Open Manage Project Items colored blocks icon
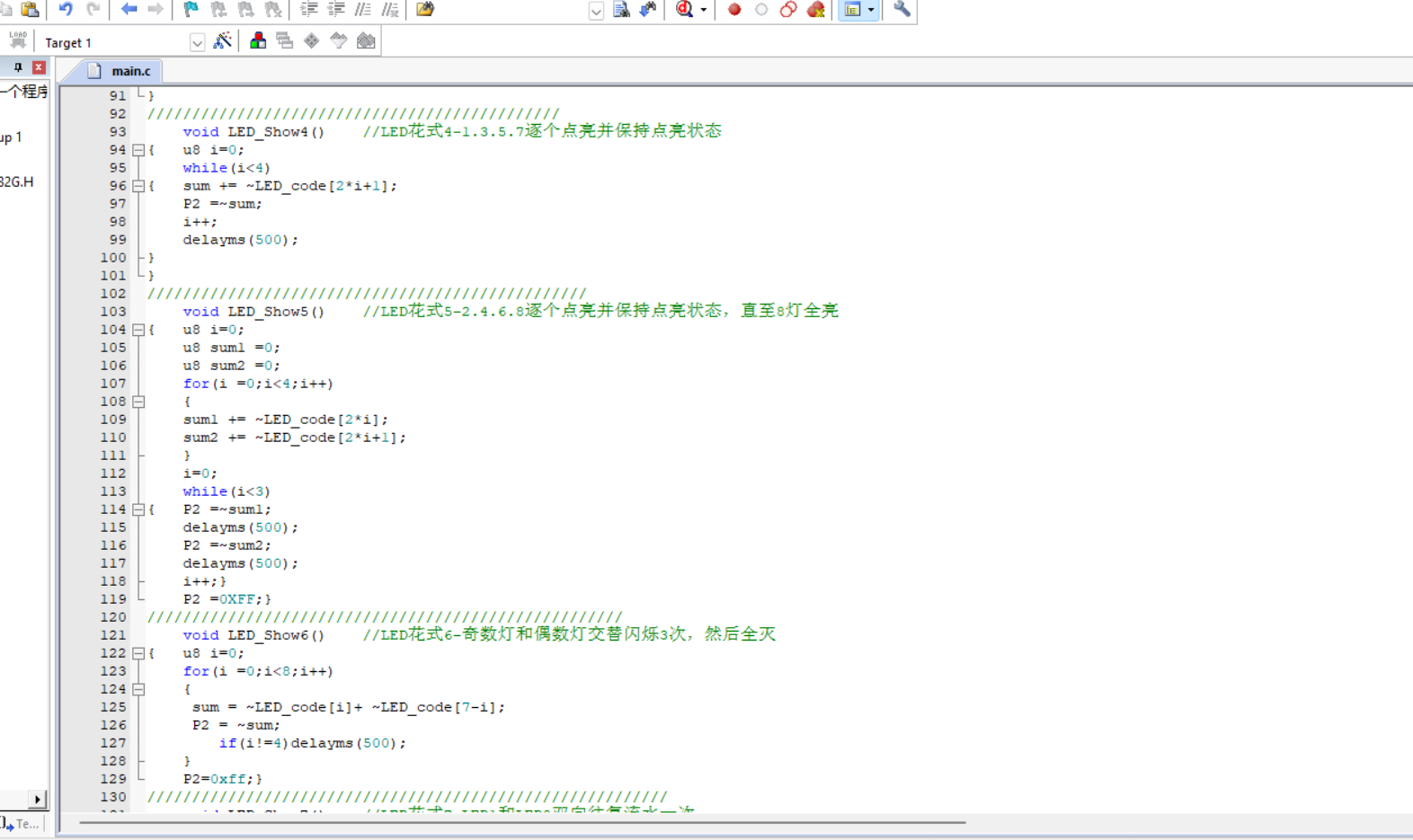This screenshot has height=840, width=1413. [258, 40]
